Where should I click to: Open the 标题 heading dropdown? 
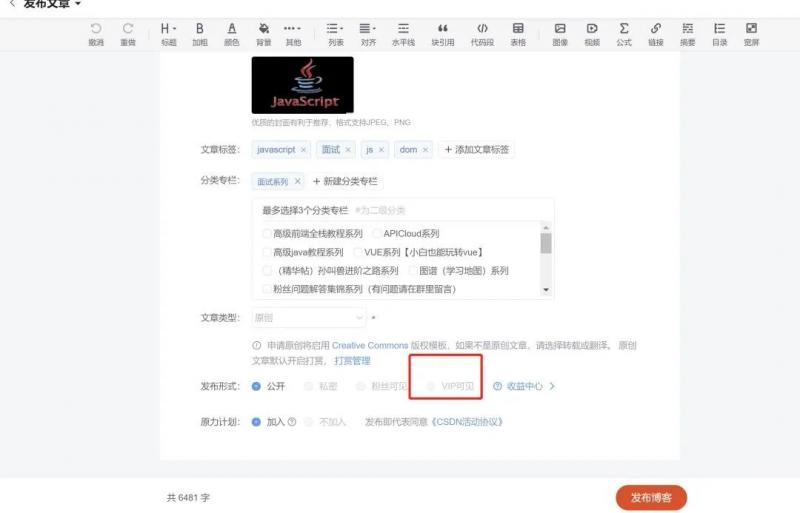point(168,33)
